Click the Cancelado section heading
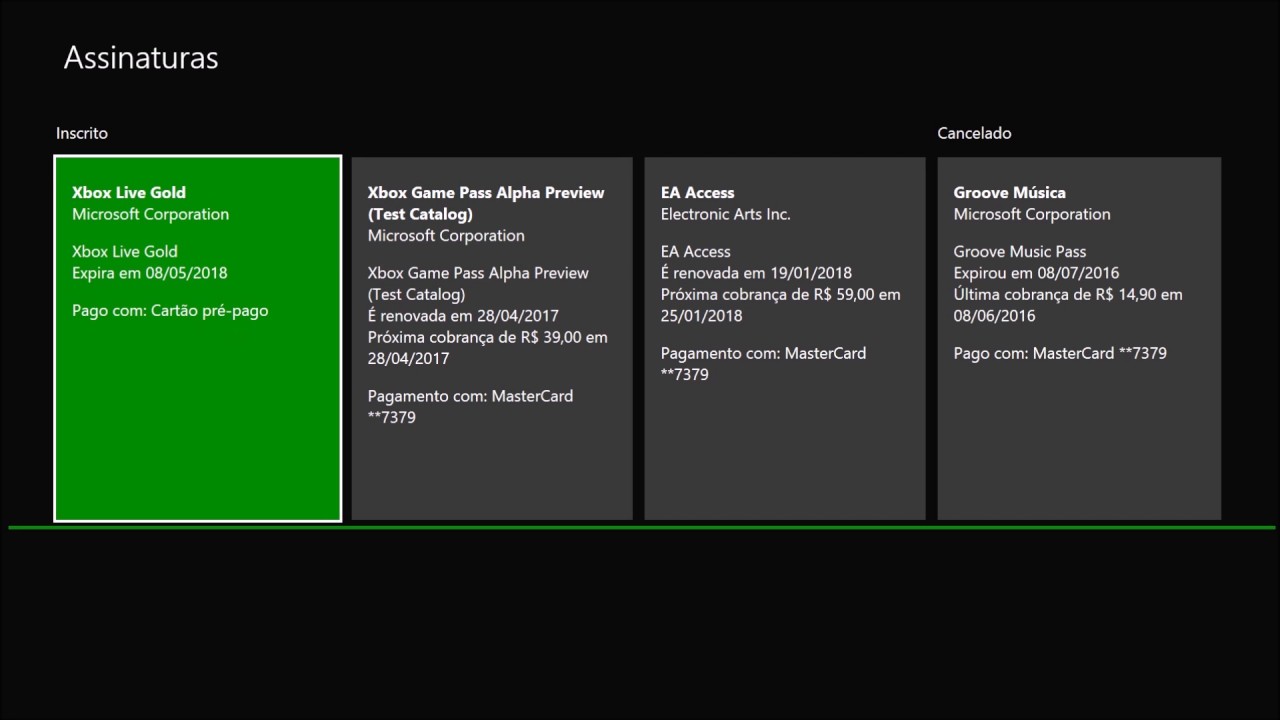This screenshot has width=1280, height=720. [x=974, y=133]
